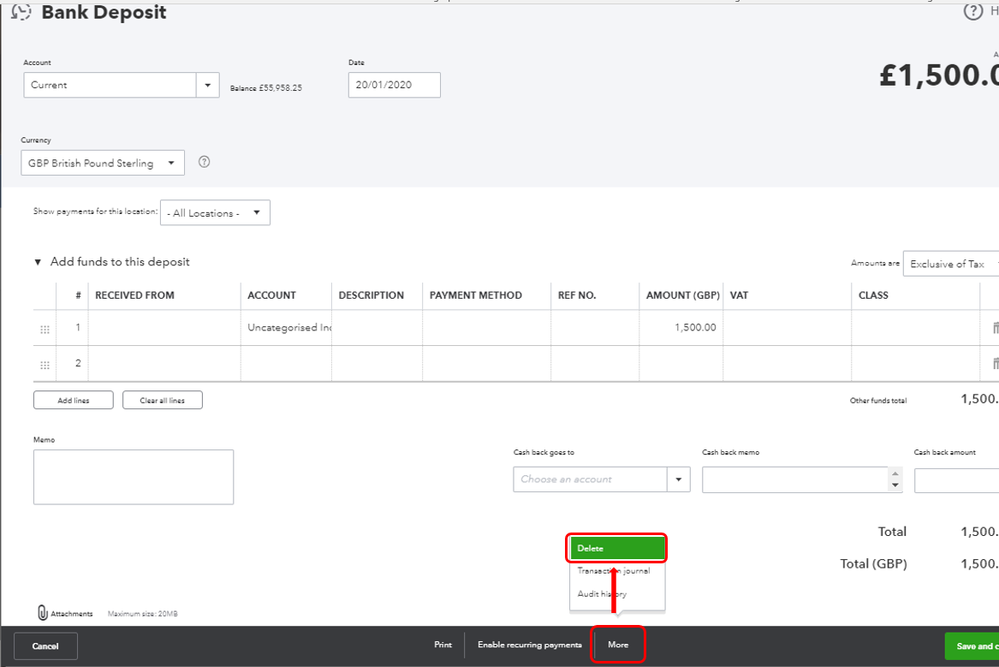This screenshot has width=999, height=667.
Task: Click the Payment Method cell in row 1
Action: click(x=487, y=327)
